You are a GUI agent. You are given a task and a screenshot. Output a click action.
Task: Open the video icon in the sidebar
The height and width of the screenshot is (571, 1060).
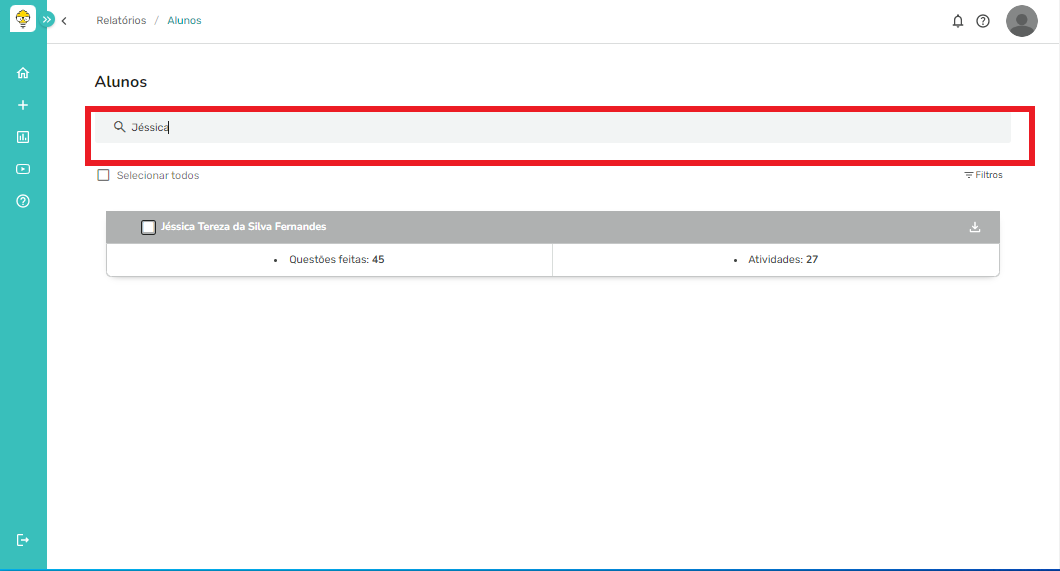[x=23, y=169]
